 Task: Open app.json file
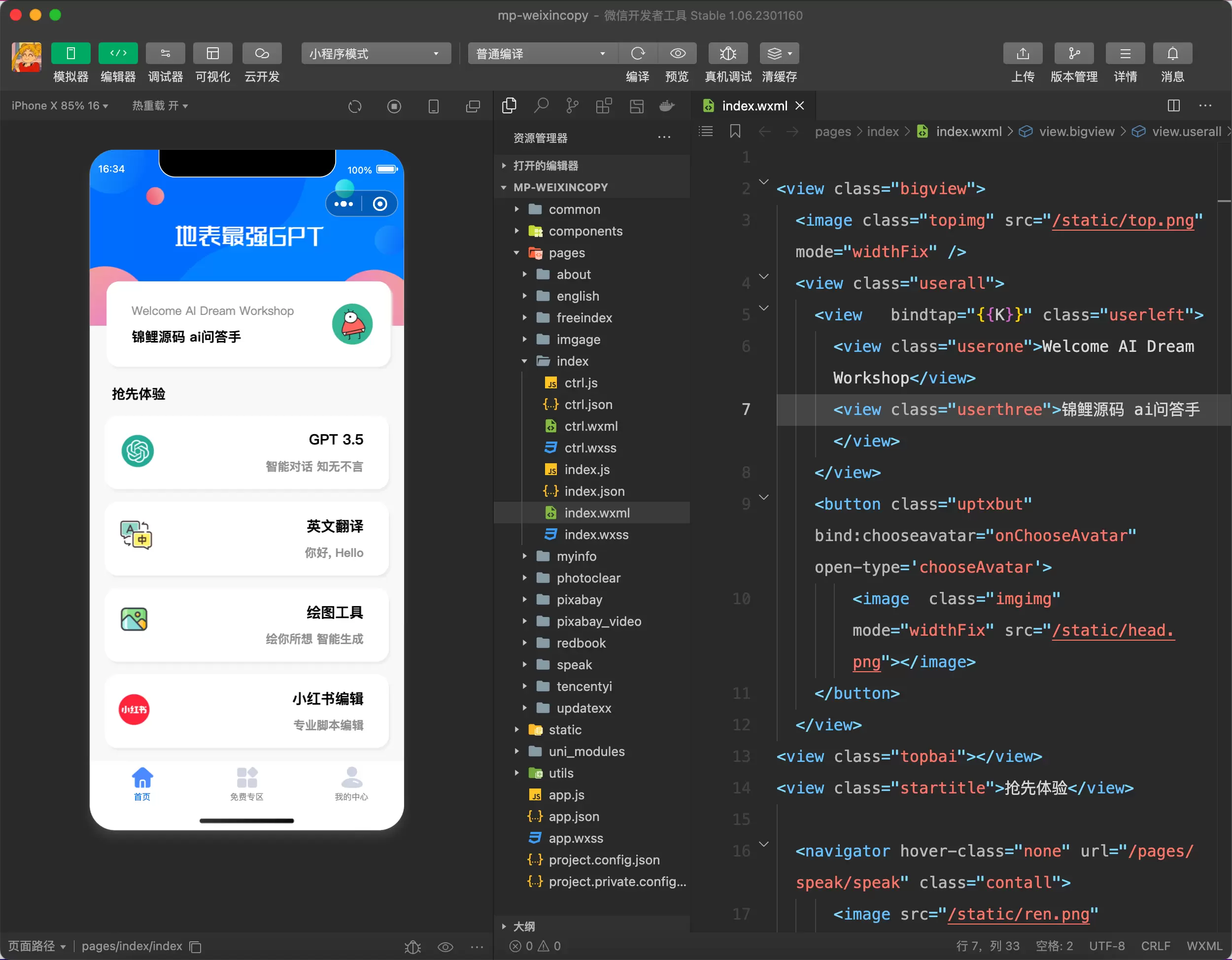pyautogui.click(x=592, y=817)
